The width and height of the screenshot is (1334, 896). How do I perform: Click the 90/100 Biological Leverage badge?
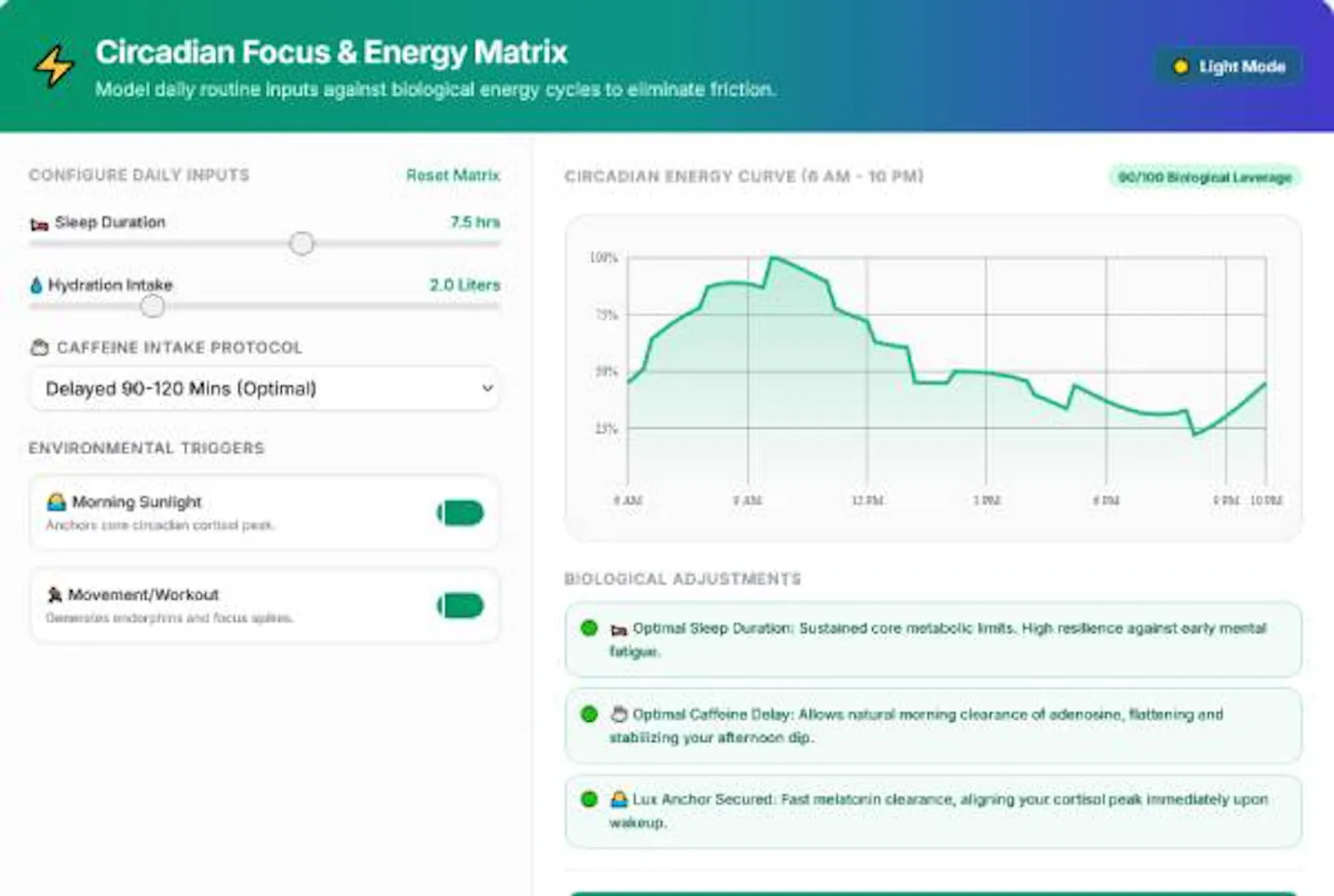click(x=1205, y=178)
